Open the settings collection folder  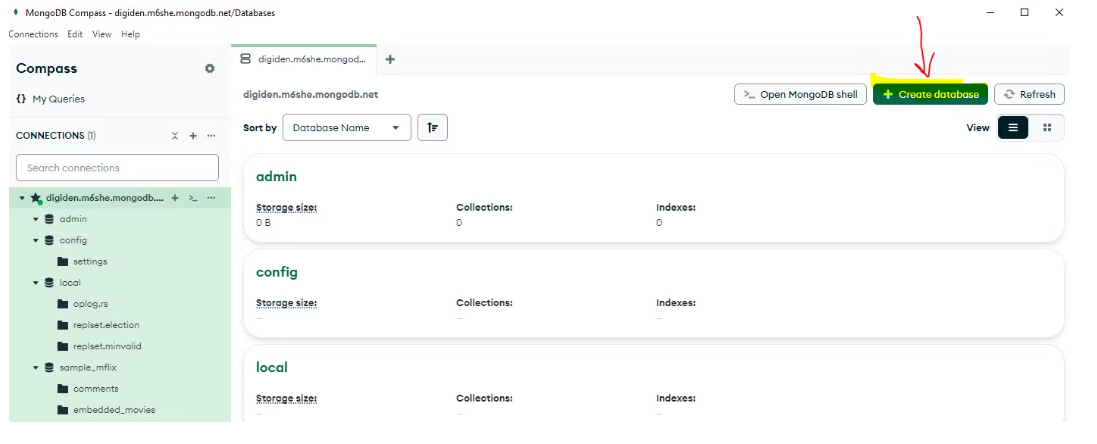coord(90,262)
